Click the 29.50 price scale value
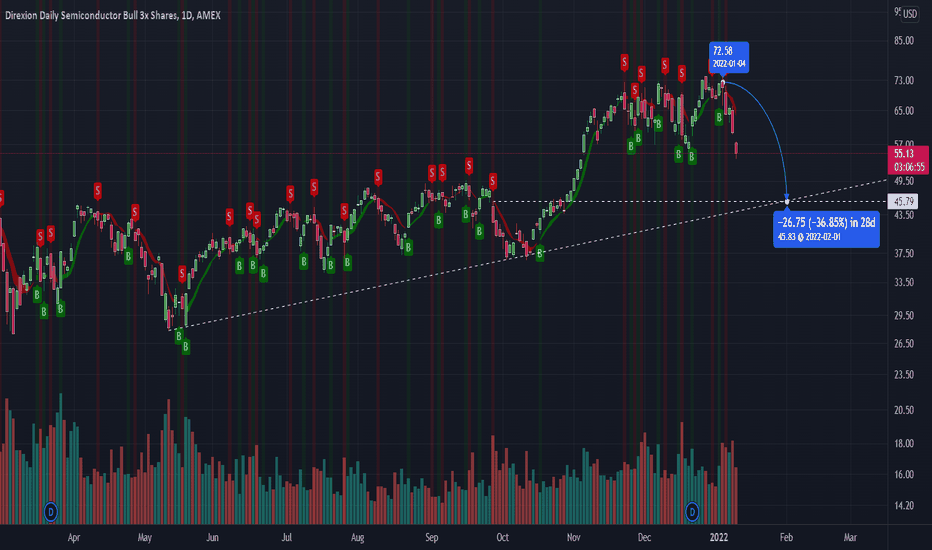Image resolution: width=932 pixels, height=550 pixels. (x=903, y=315)
